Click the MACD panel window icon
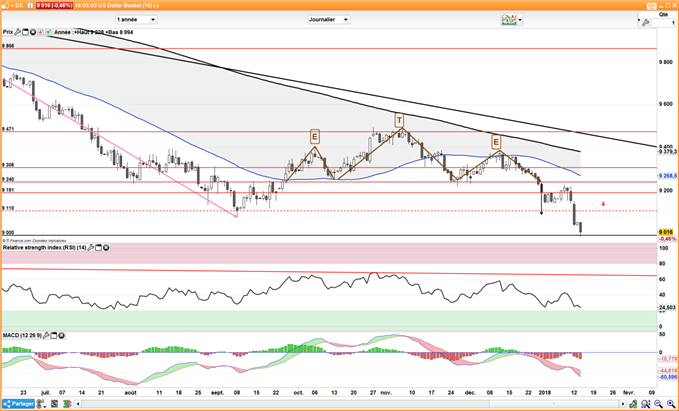Screen dimensions: 679x411 pyautogui.click(x=53, y=336)
